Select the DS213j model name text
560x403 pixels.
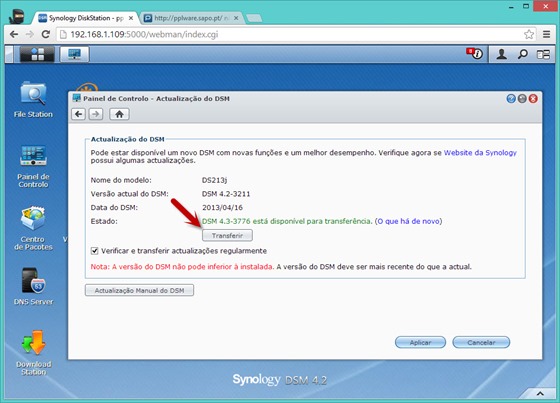click(x=214, y=180)
